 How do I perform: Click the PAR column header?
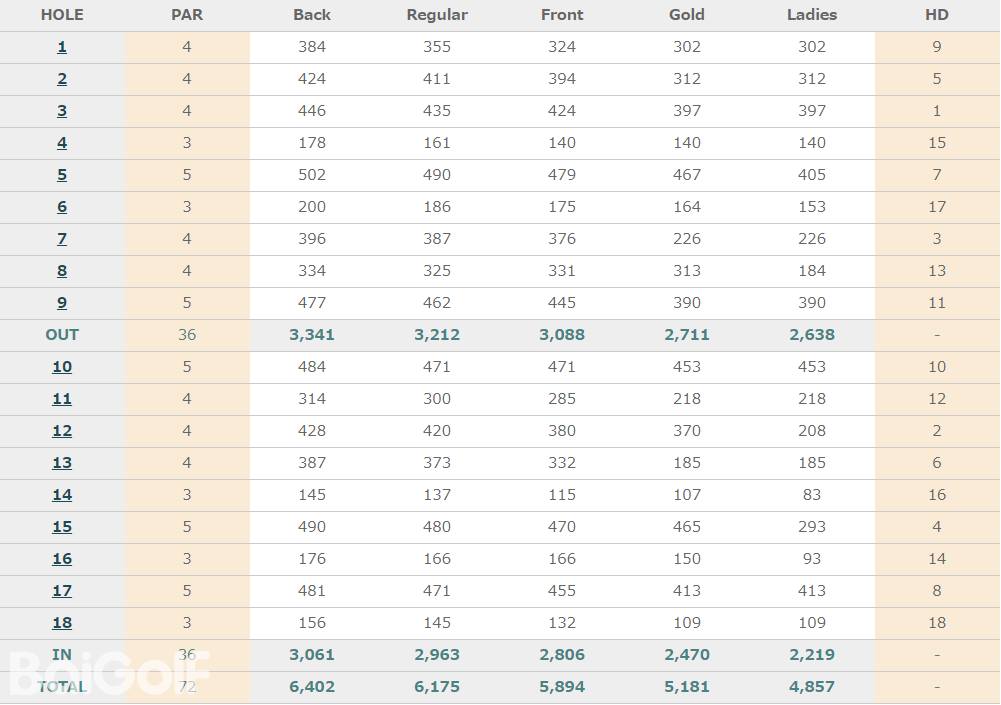coord(187,15)
